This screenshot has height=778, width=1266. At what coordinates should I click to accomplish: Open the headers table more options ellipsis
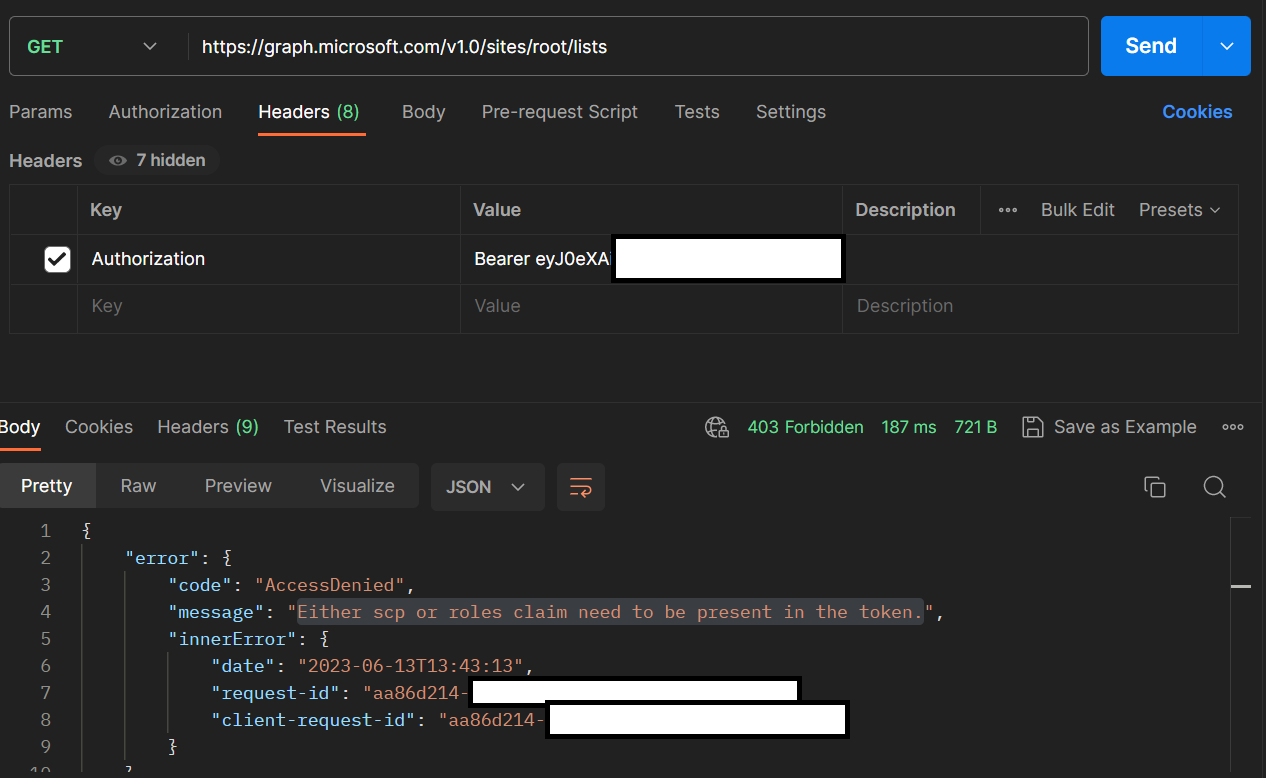(x=1008, y=210)
